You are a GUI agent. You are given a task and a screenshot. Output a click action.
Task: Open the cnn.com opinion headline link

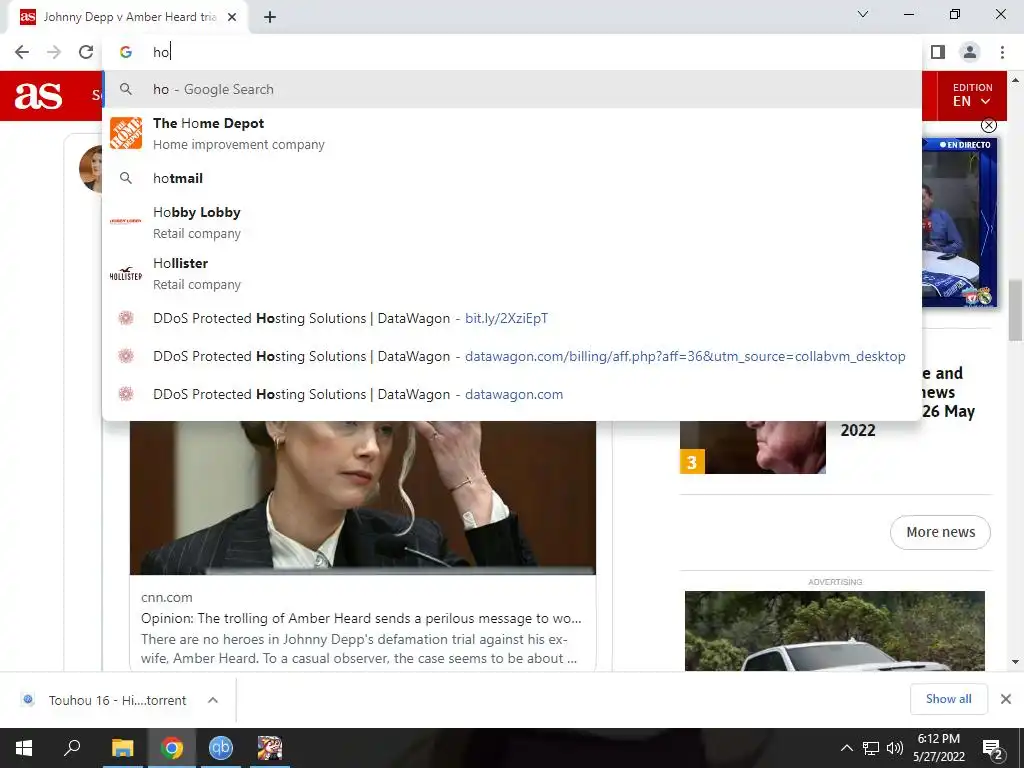coord(361,618)
